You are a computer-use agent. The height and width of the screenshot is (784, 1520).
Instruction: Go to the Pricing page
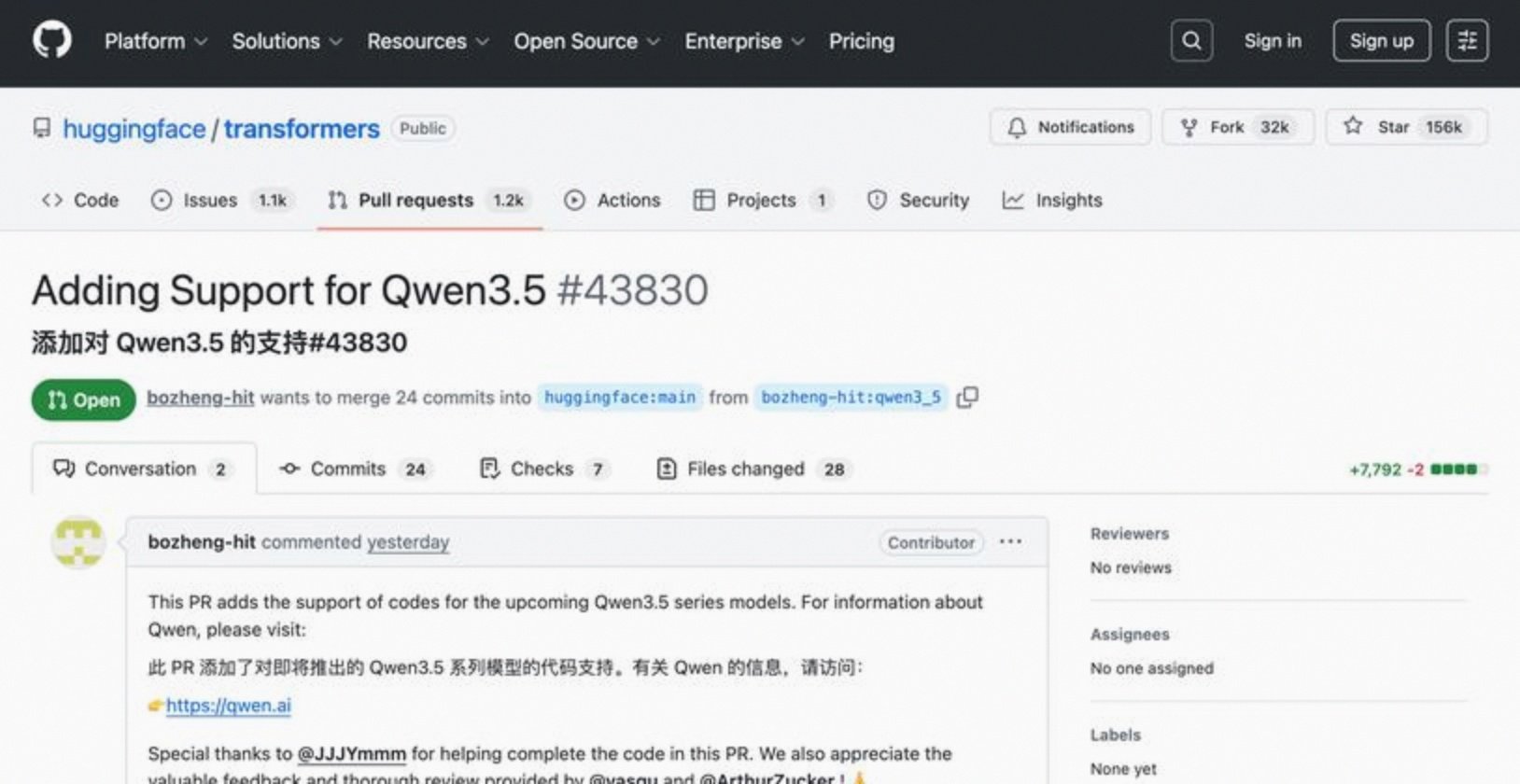coord(862,41)
